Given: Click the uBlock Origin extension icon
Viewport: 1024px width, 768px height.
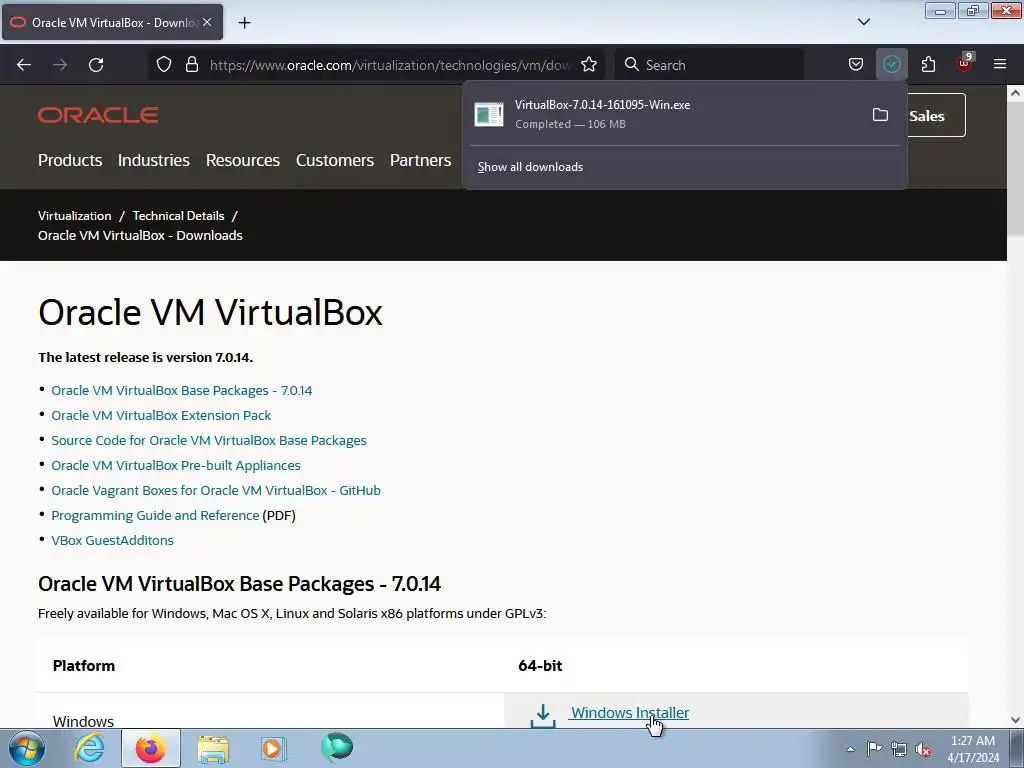Looking at the screenshot, I should [x=964, y=64].
